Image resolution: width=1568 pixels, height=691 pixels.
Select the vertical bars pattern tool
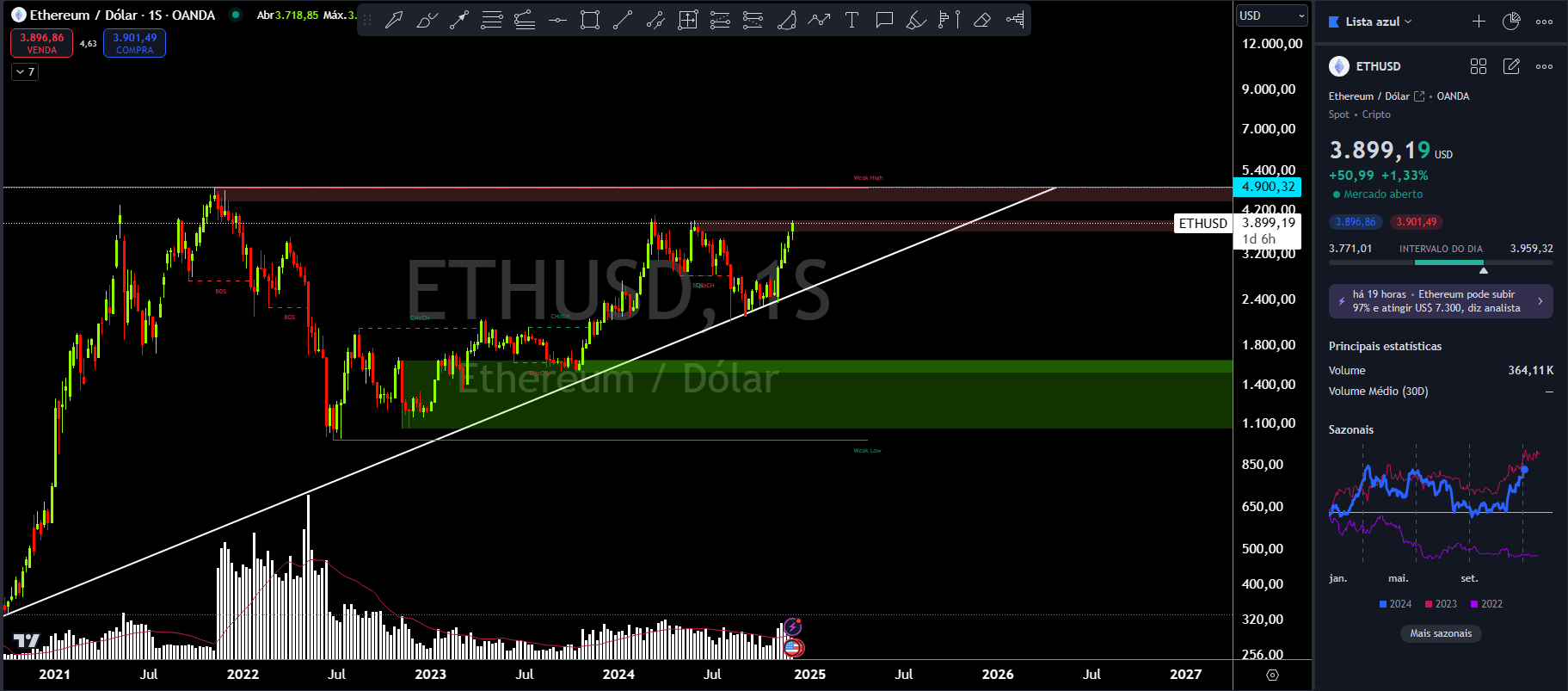(x=950, y=20)
